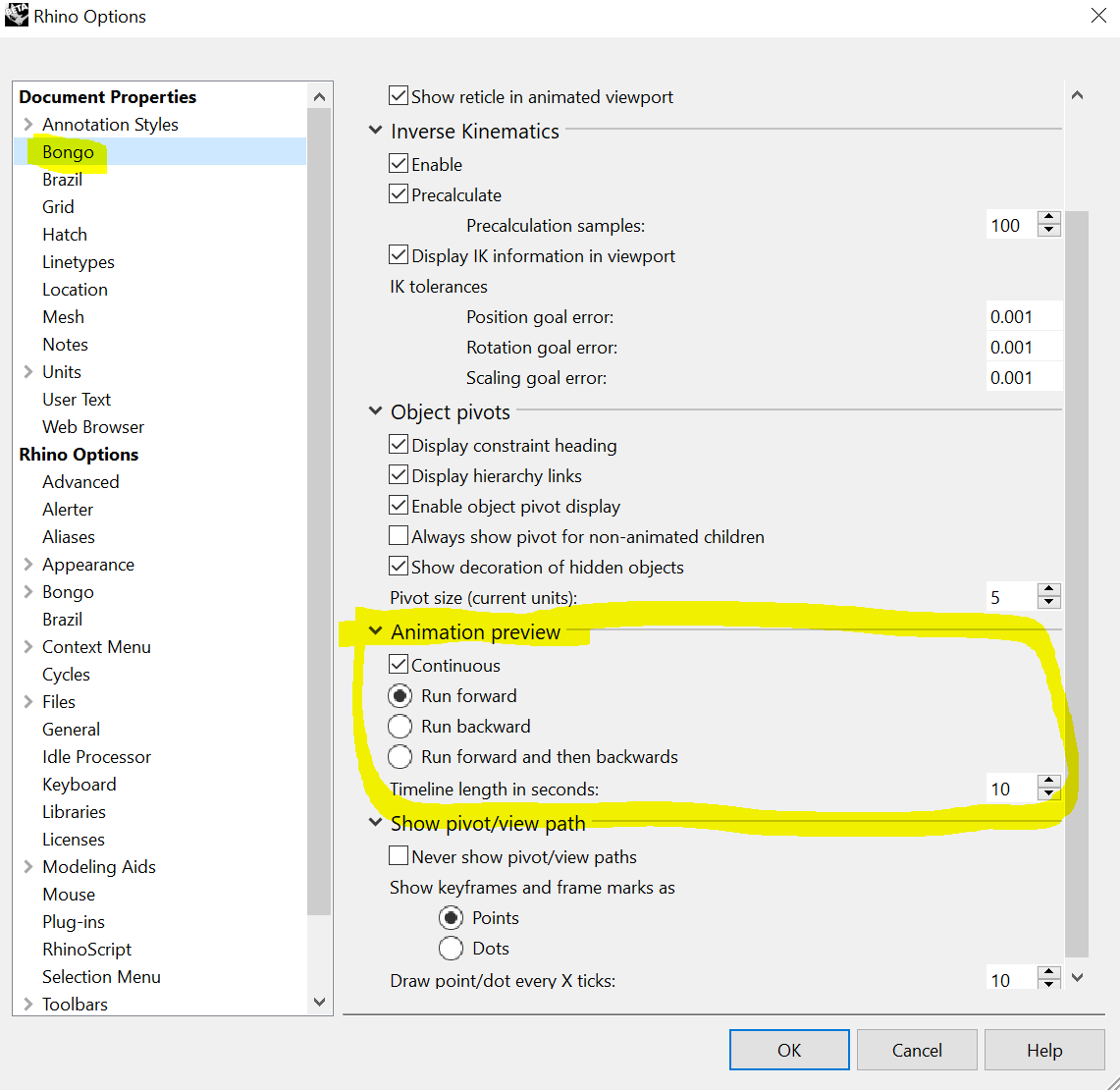Collapse the Animation preview section

[375, 631]
